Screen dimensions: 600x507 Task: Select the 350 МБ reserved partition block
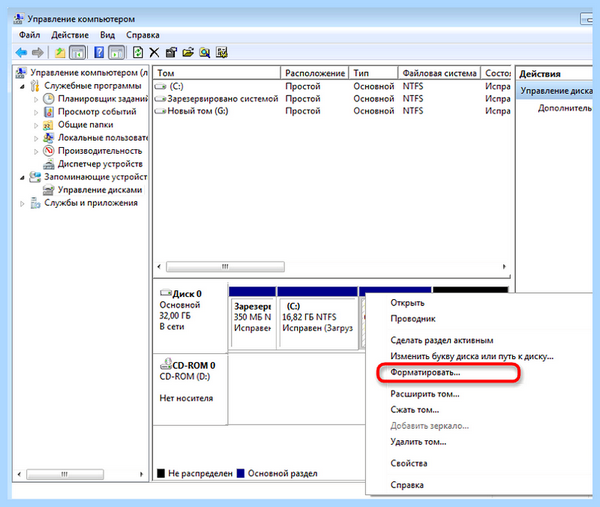click(253, 318)
